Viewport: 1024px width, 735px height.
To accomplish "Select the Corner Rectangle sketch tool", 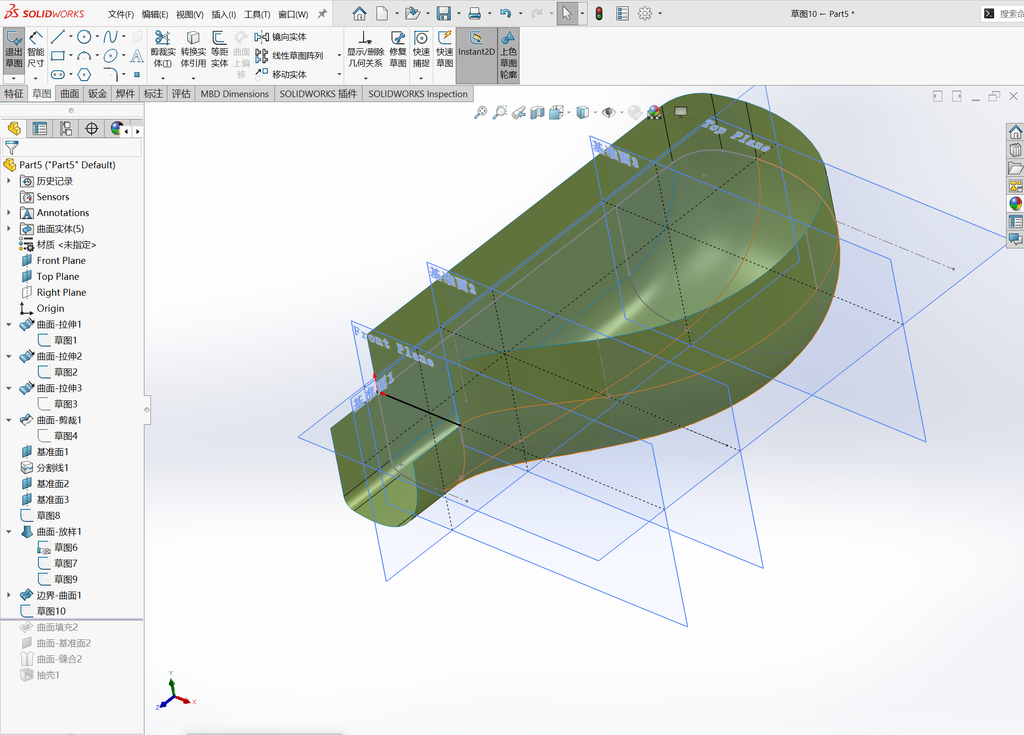I will pos(57,56).
